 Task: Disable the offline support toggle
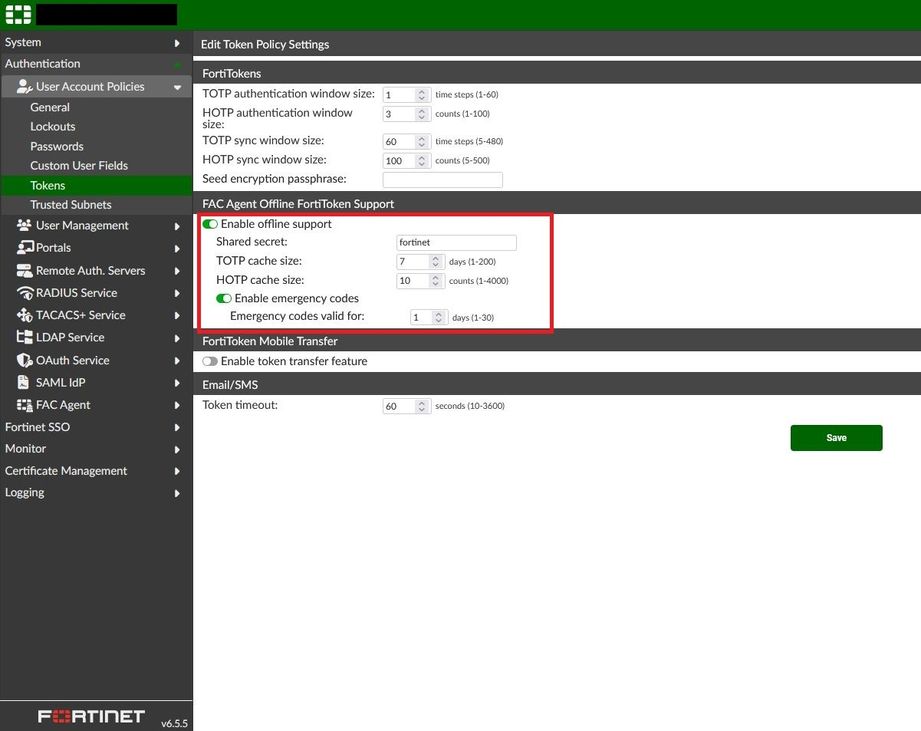point(210,224)
